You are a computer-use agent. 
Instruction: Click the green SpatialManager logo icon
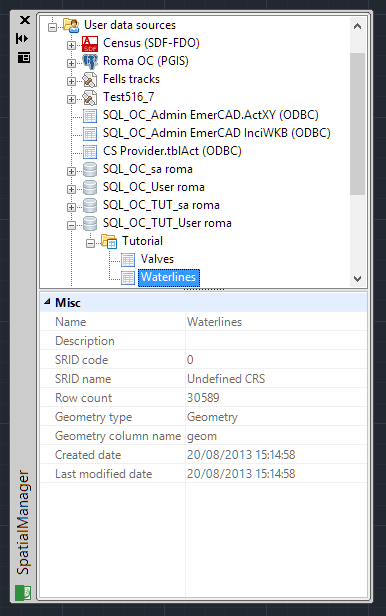[23, 592]
